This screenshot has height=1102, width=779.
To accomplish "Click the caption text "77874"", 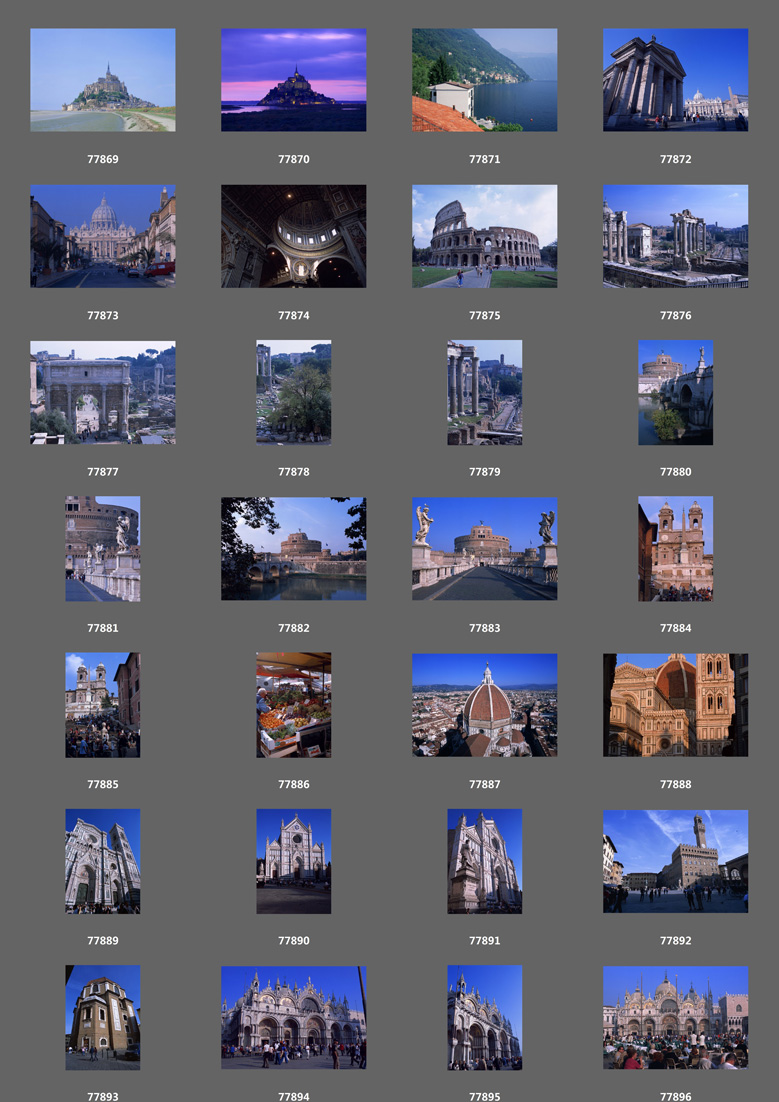I will pos(294,316).
